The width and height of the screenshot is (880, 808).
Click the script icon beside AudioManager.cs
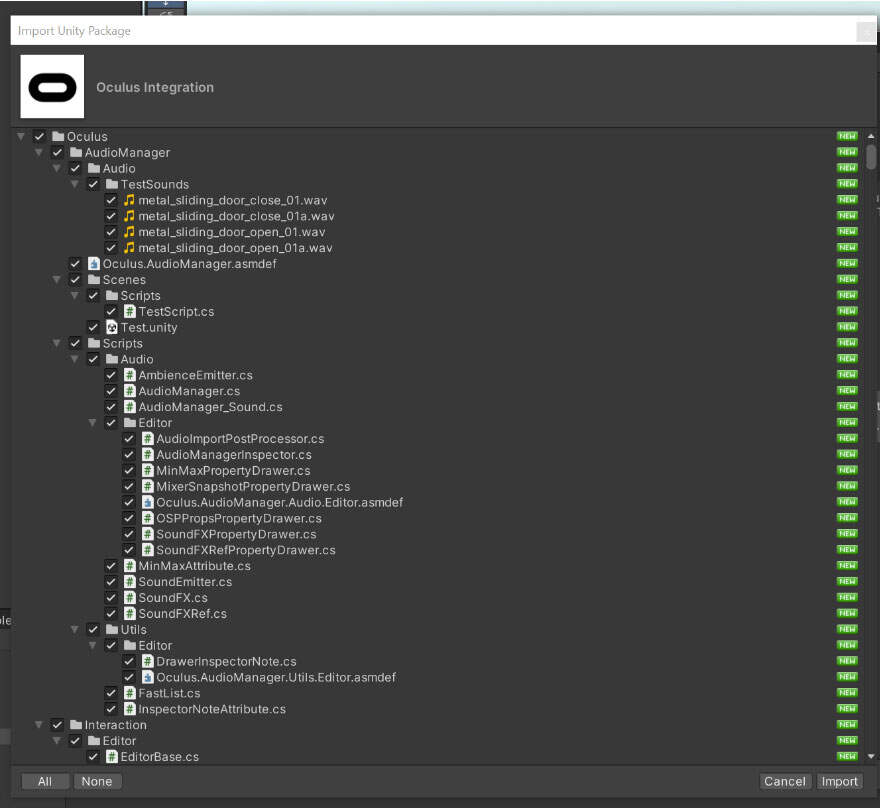click(129, 391)
